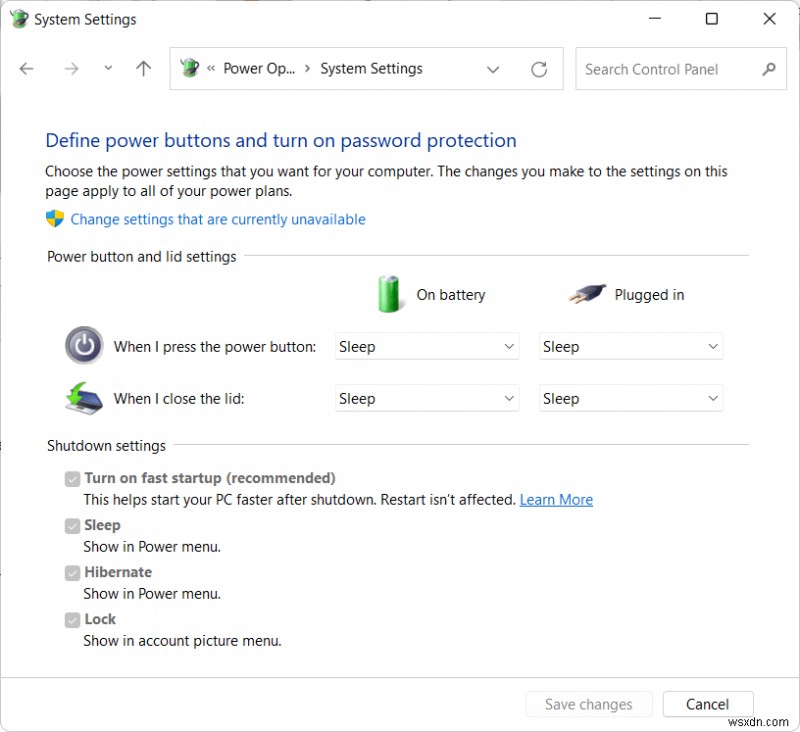Open the Plugged in lid close dropdown
Viewport: 800px width, 732px height.
point(630,398)
